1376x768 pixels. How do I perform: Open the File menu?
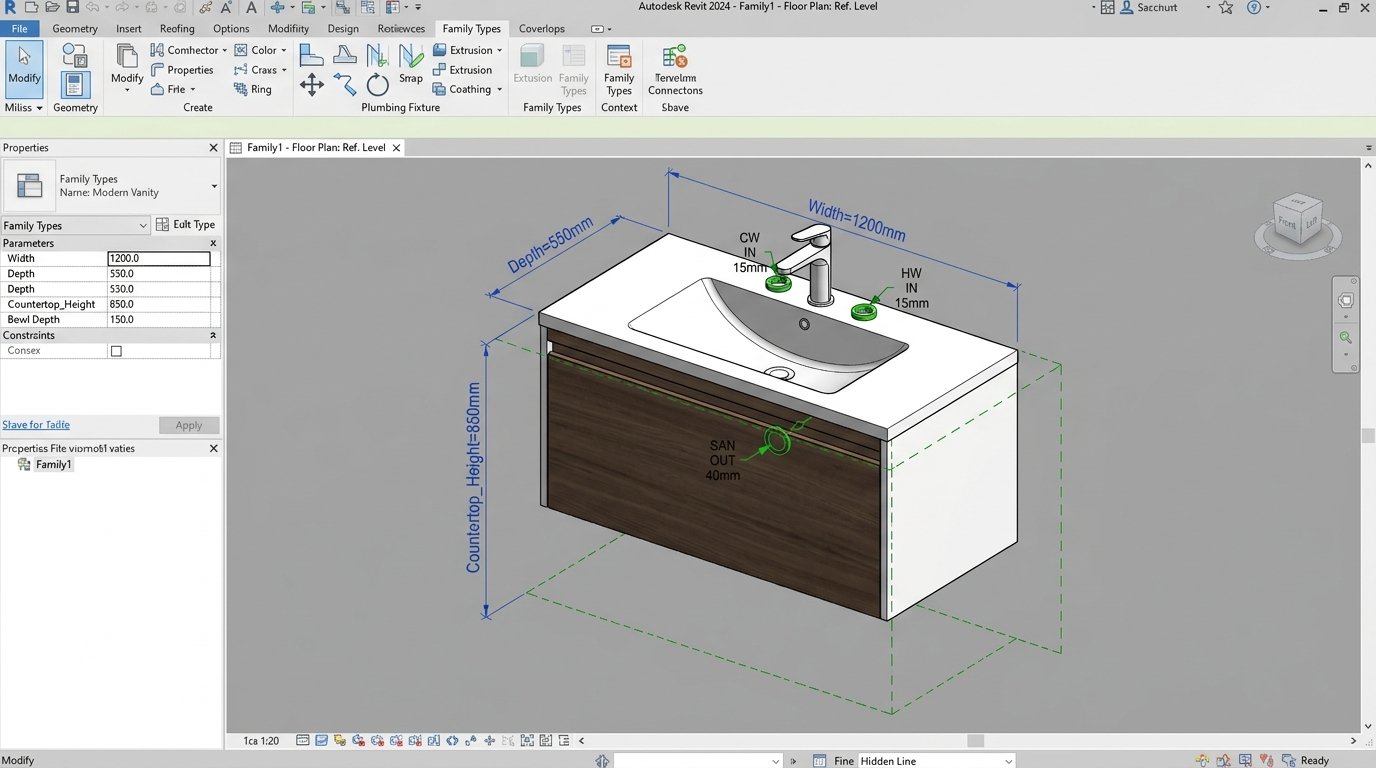pyautogui.click(x=20, y=29)
